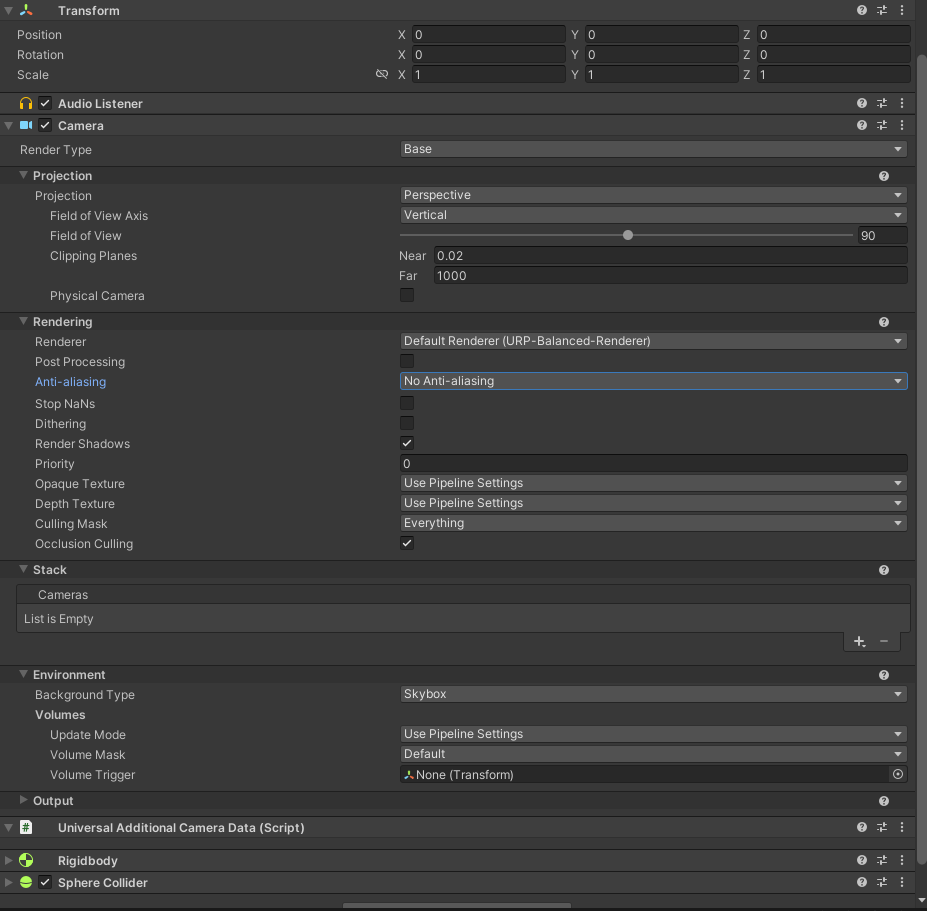The width and height of the screenshot is (927, 911).
Task: Click the Near clipping plane field
Action: (670, 255)
